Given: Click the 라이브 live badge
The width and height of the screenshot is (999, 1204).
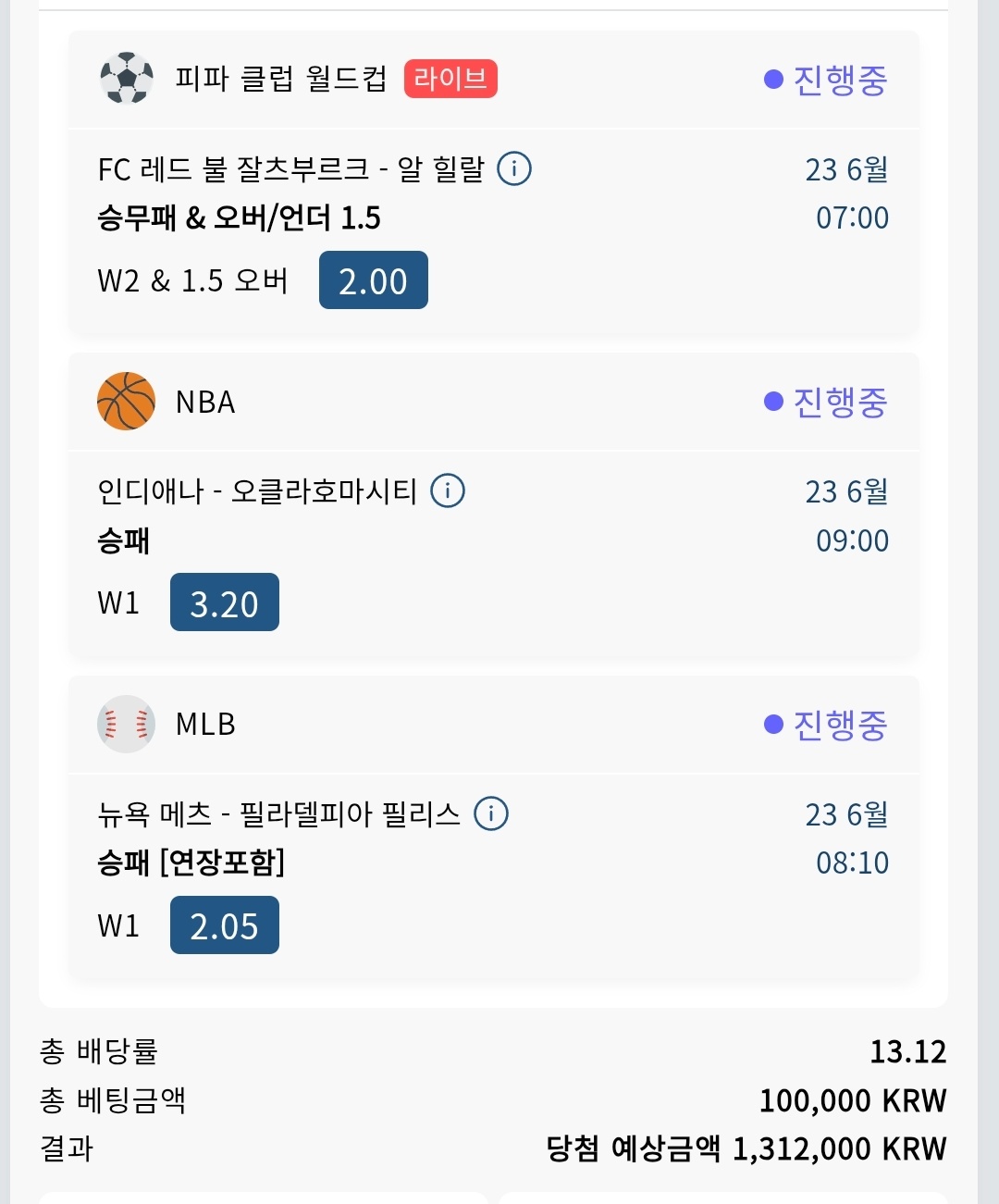Looking at the screenshot, I should click(450, 79).
